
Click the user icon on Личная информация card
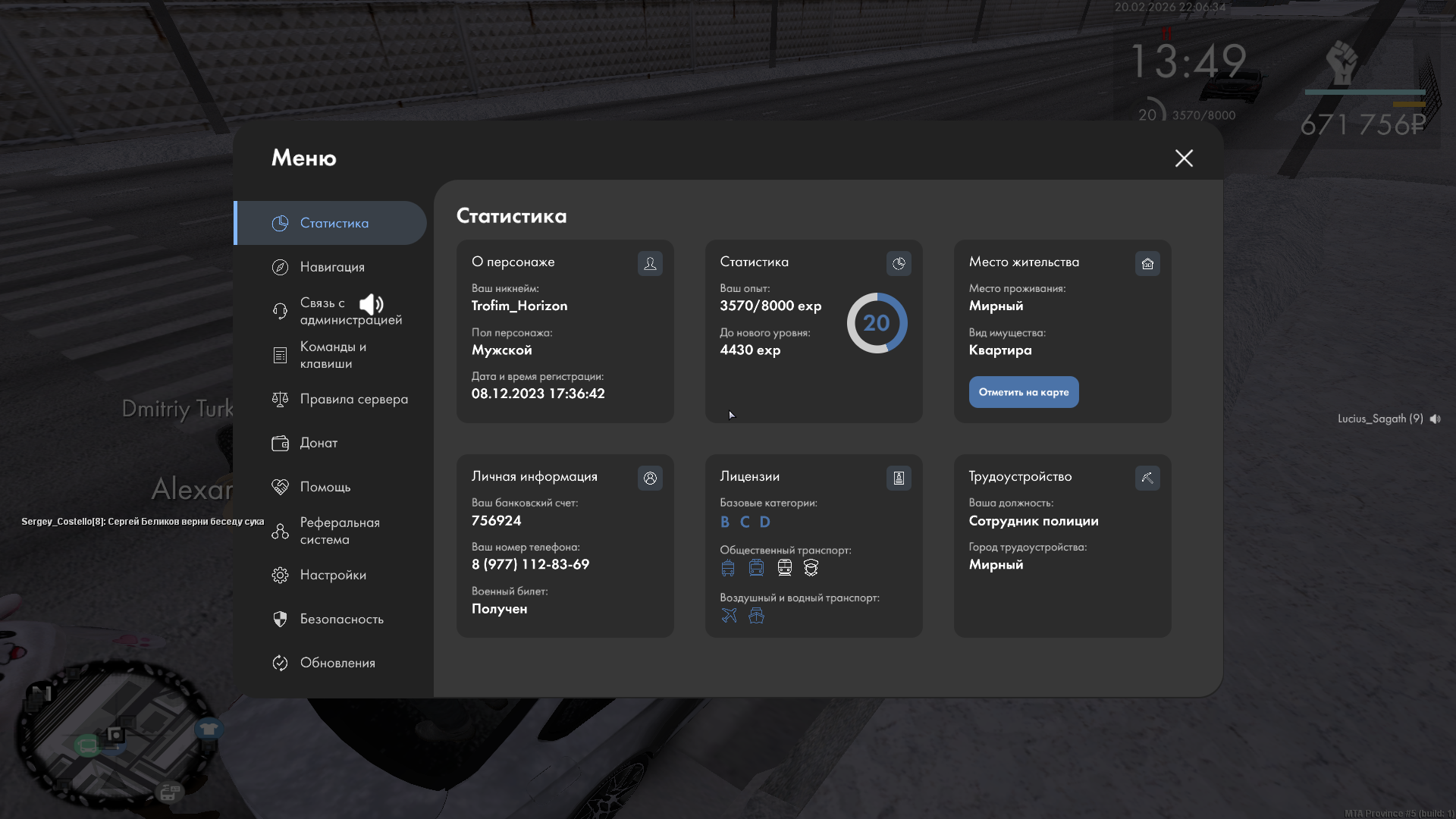[x=650, y=478]
